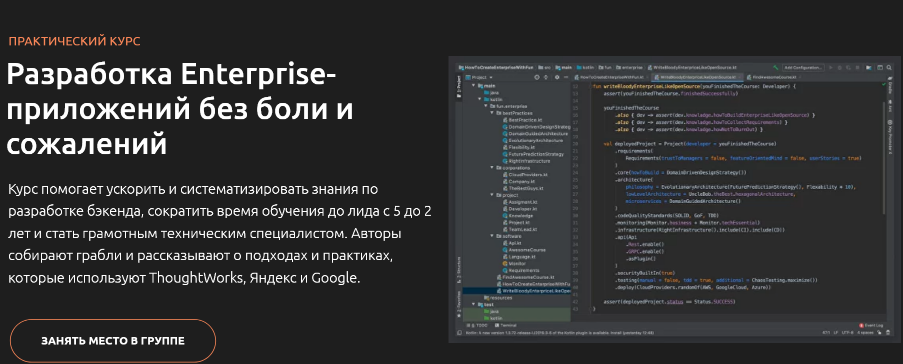Switch to FindAwesomeCourse.kt editor tab
Screen dimensions: 903x364
(x=775, y=77)
